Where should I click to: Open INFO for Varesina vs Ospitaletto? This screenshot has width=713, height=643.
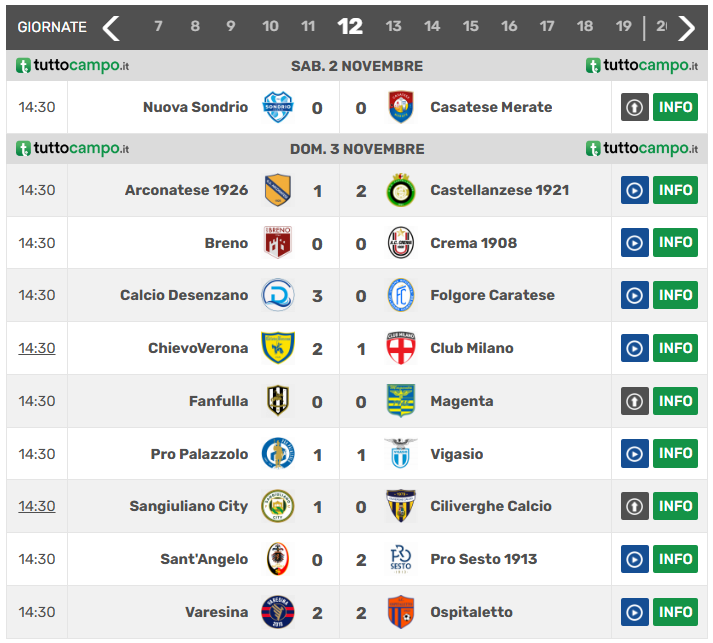pyautogui.click(x=675, y=612)
